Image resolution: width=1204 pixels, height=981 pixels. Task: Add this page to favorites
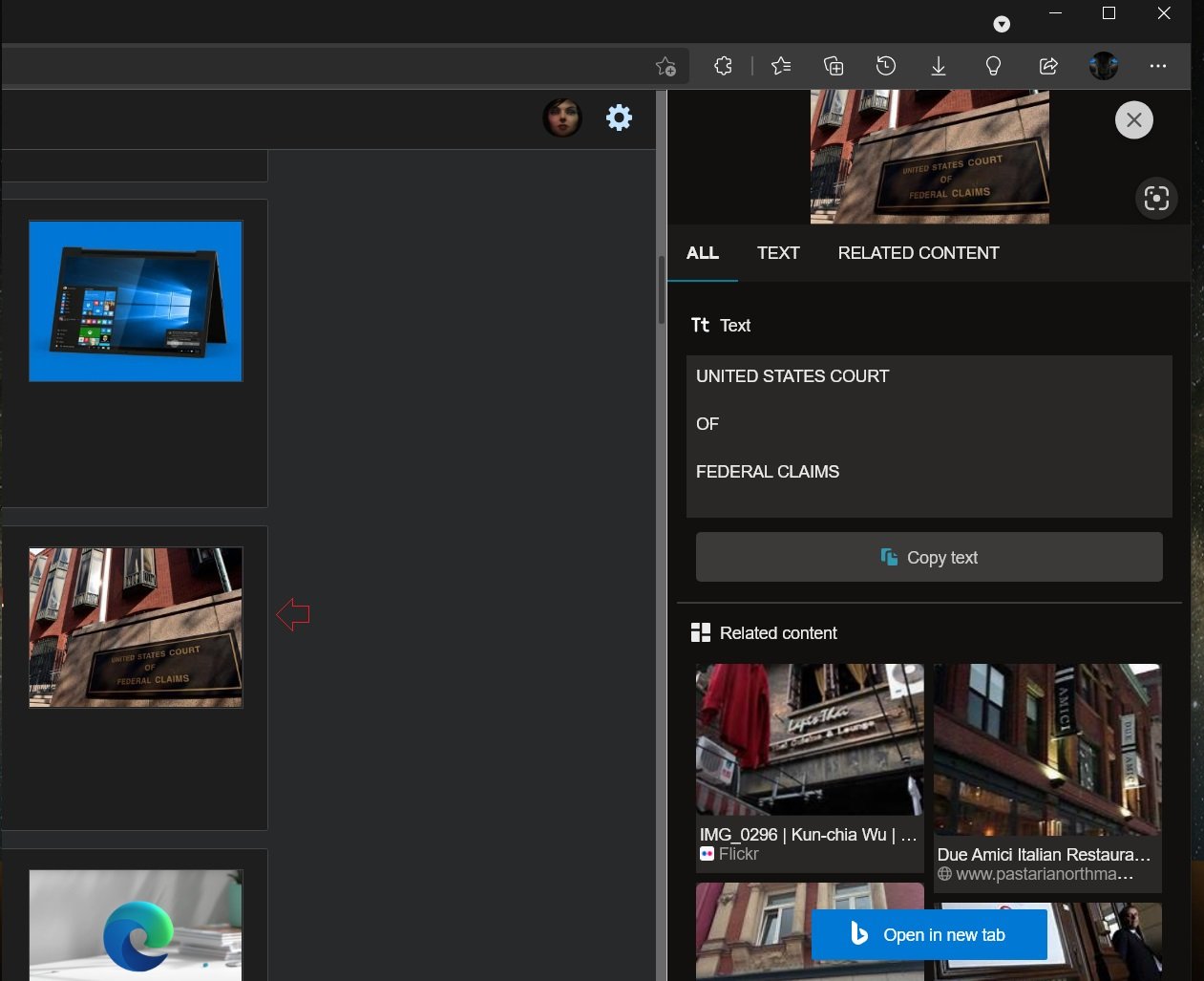point(665,66)
